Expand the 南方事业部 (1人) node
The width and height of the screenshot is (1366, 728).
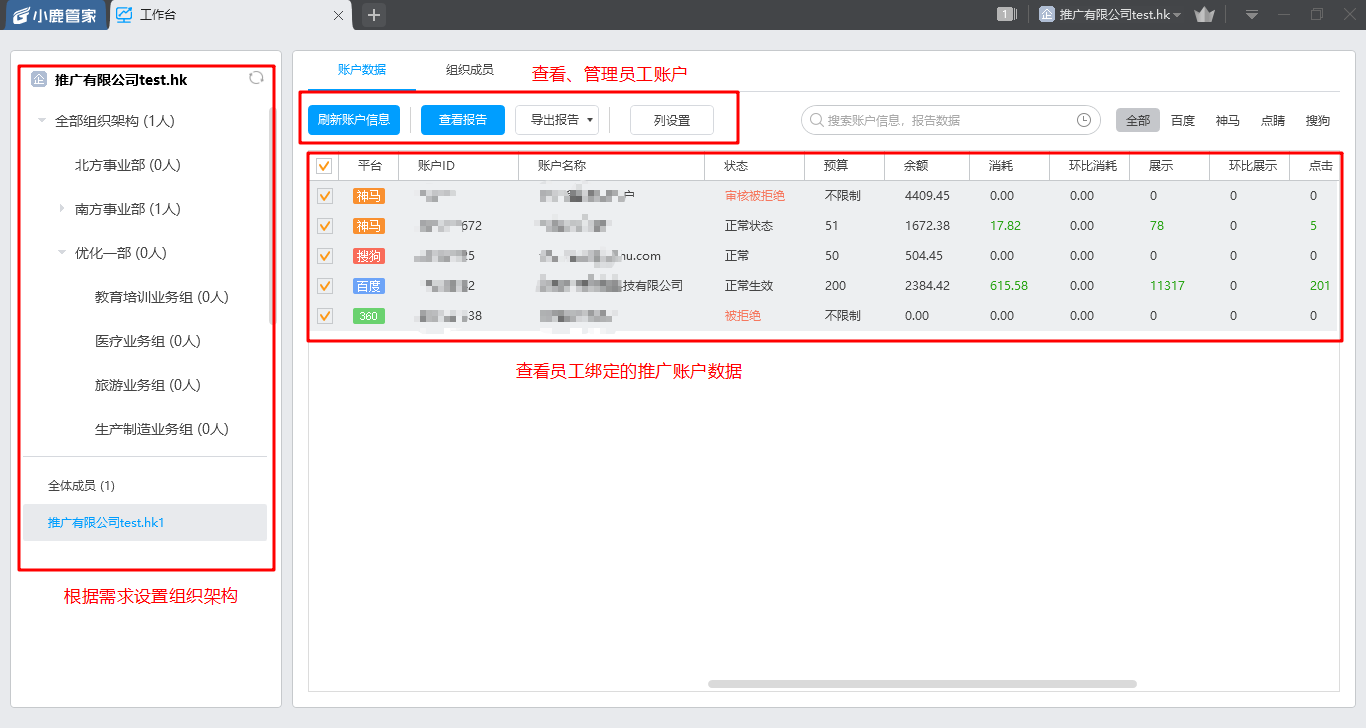pyautogui.click(x=62, y=209)
